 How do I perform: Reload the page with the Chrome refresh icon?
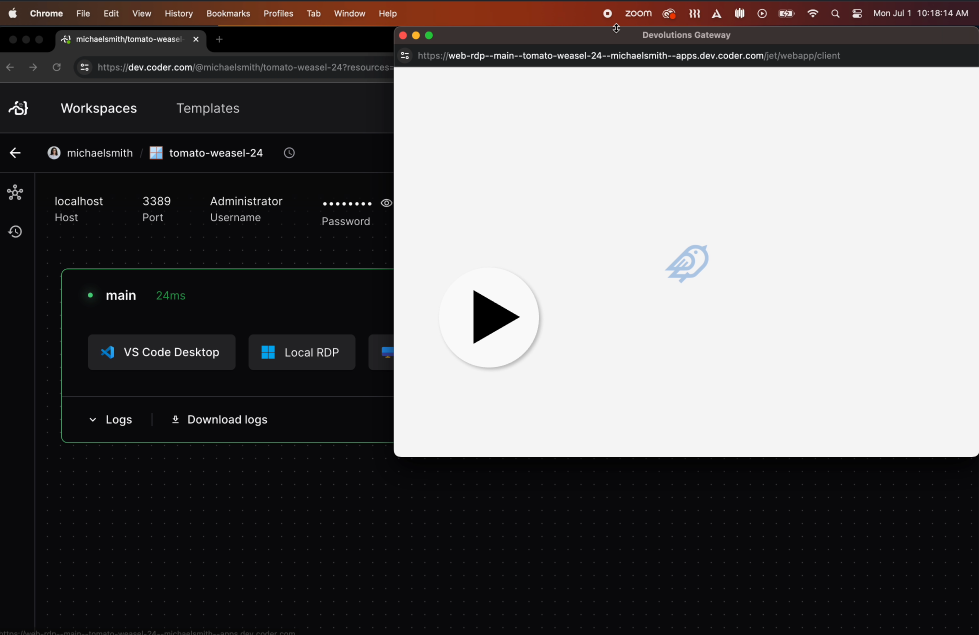[x=57, y=67]
